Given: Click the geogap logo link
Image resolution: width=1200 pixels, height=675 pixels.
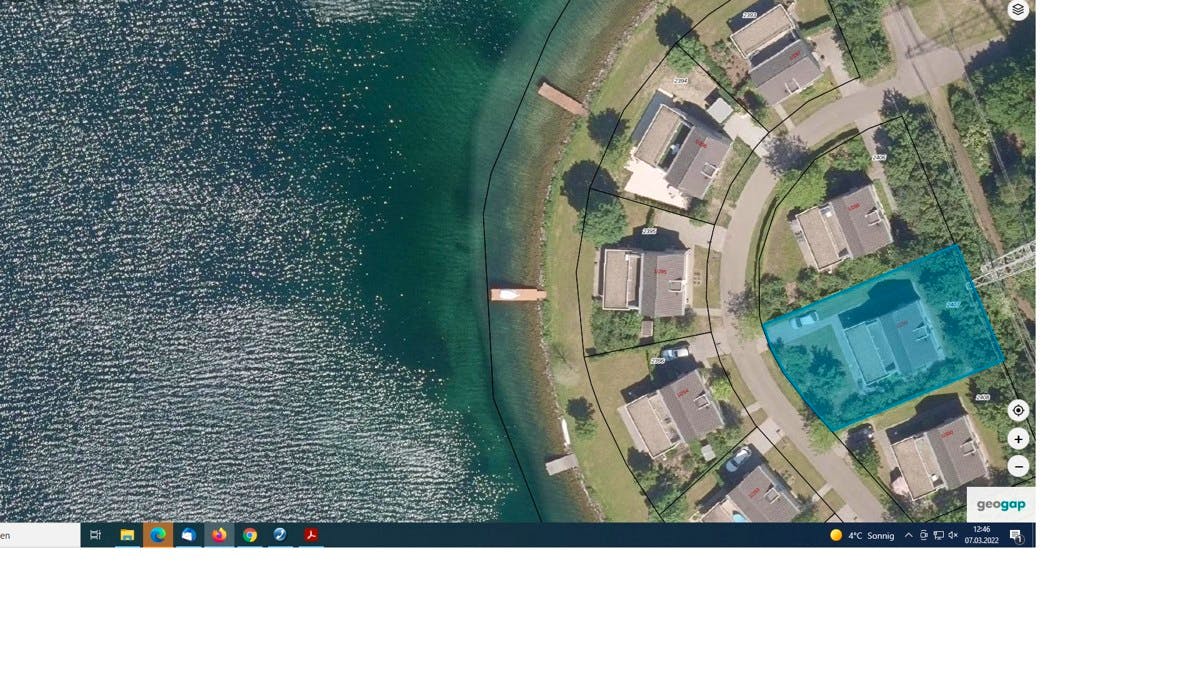Looking at the screenshot, I should (x=1000, y=504).
